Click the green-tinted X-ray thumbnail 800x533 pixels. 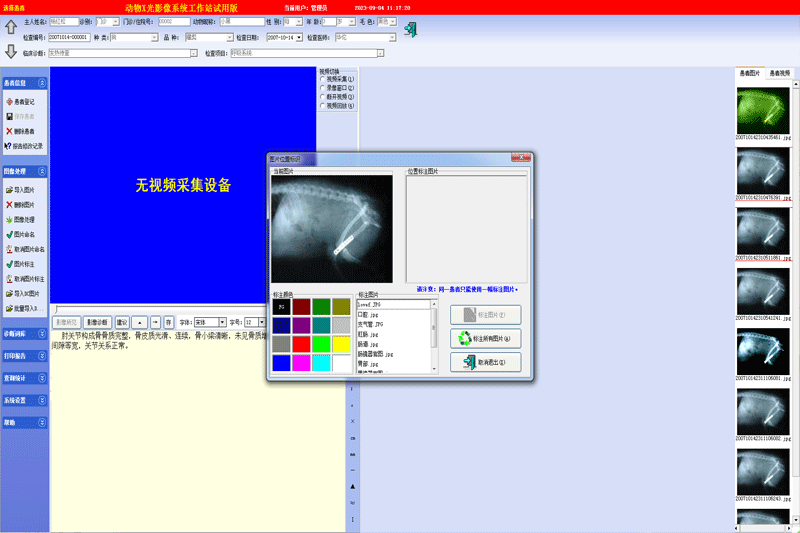(x=763, y=111)
